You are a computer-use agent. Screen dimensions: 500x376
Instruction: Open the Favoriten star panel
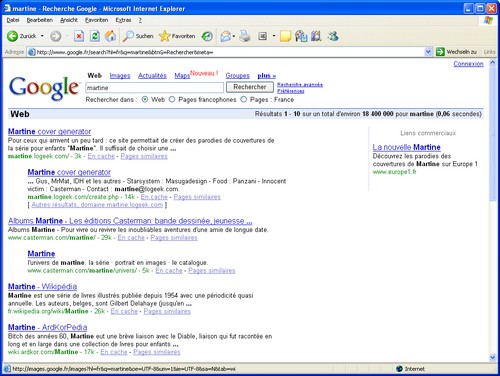click(x=177, y=36)
